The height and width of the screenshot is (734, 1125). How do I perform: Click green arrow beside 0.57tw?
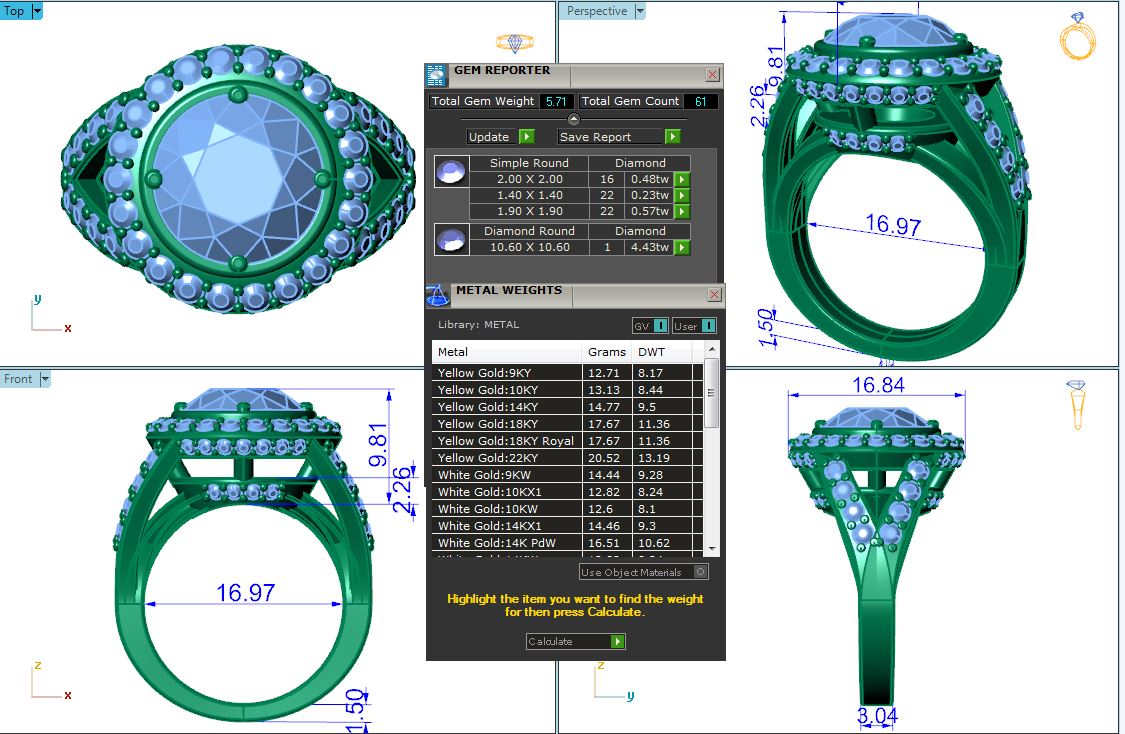682,212
